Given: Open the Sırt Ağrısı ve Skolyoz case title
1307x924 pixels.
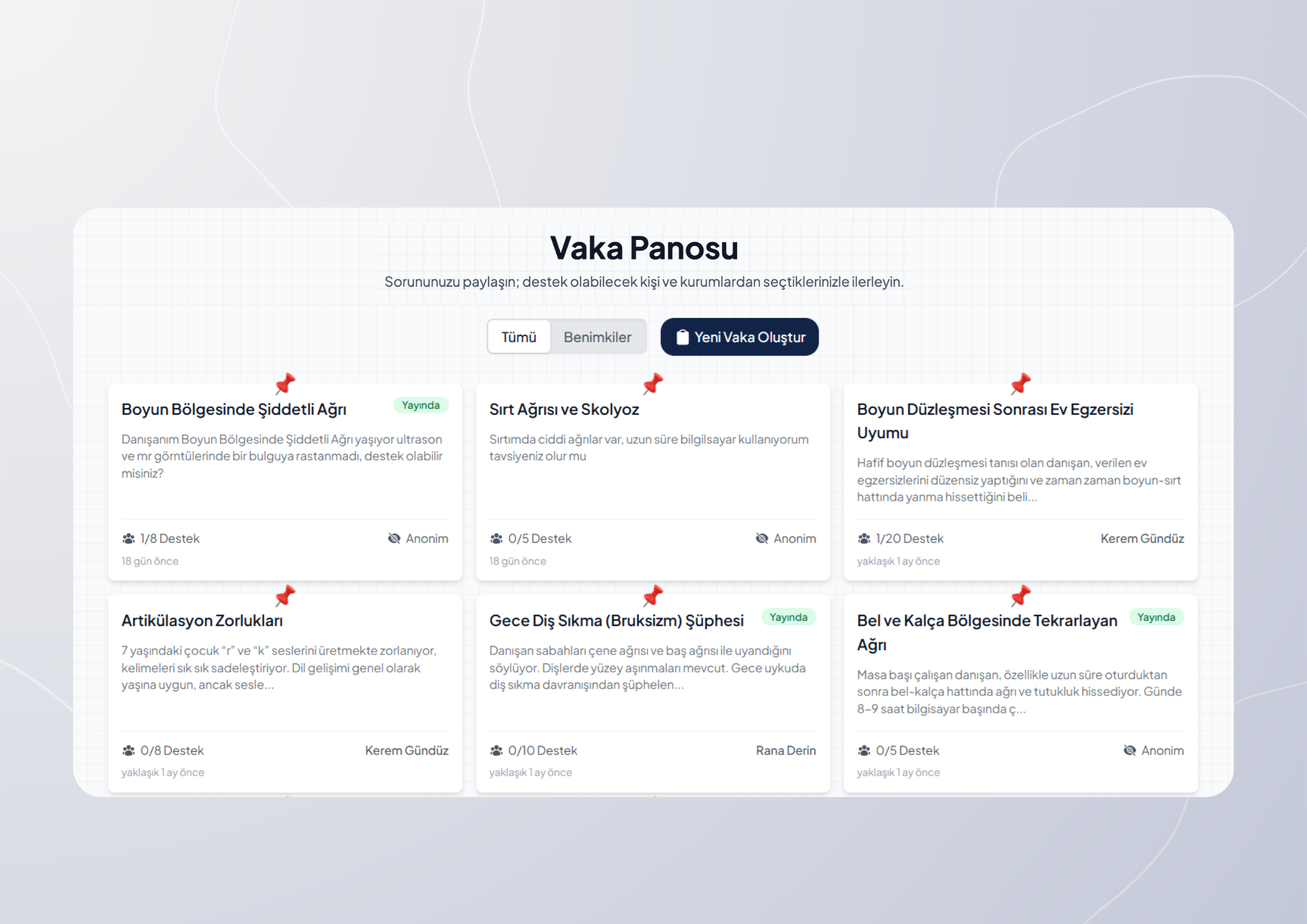Looking at the screenshot, I should tap(564, 409).
